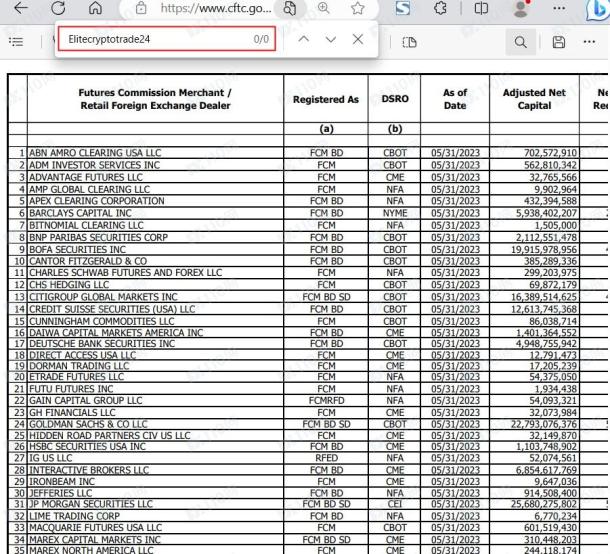Image resolution: width=610 pixels, height=554 pixels.
Task: Select CHS HEDGING LLC
Action: point(69,285)
